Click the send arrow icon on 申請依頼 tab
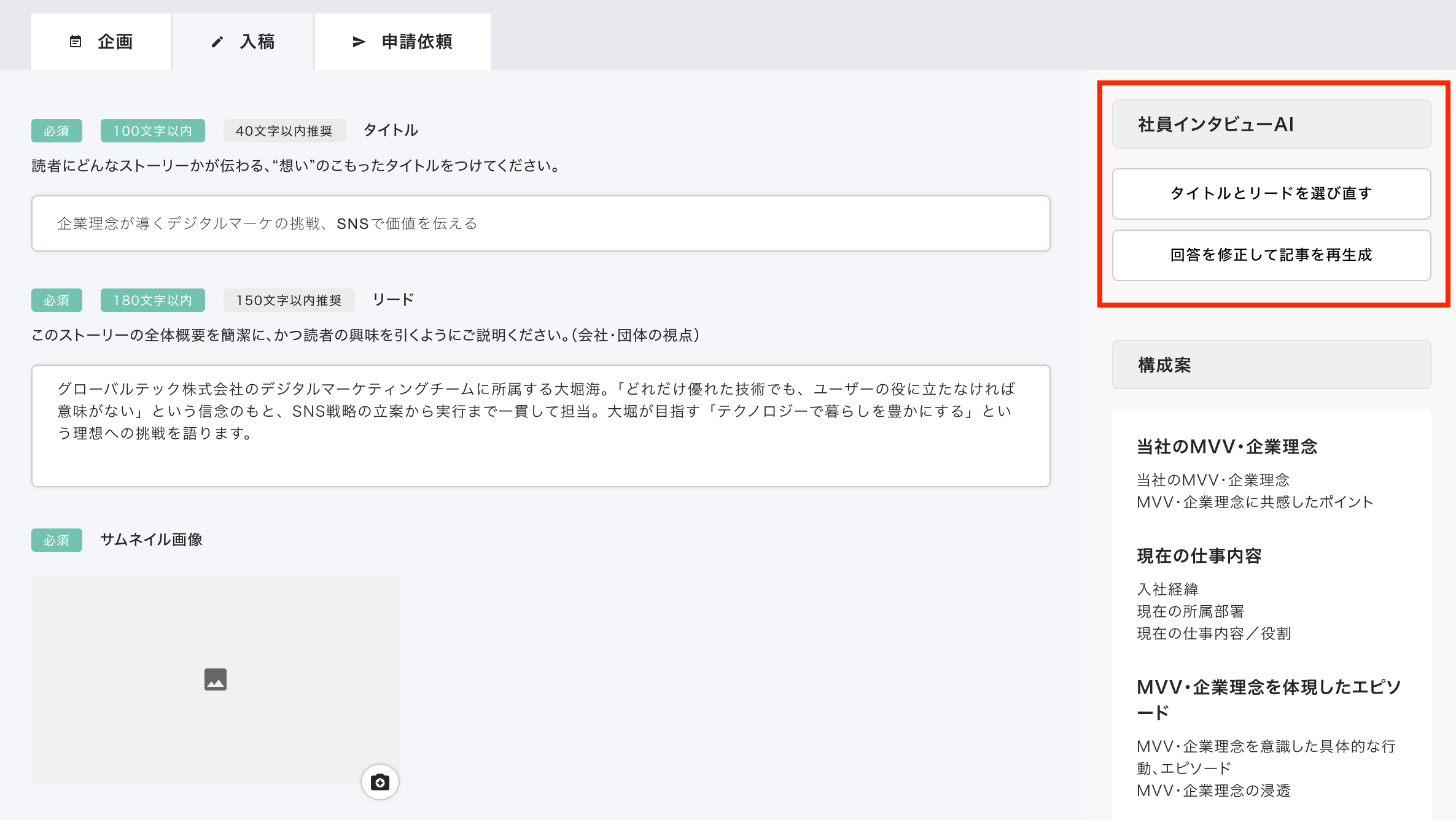Viewport: 1456px width, 820px height. click(359, 42)
